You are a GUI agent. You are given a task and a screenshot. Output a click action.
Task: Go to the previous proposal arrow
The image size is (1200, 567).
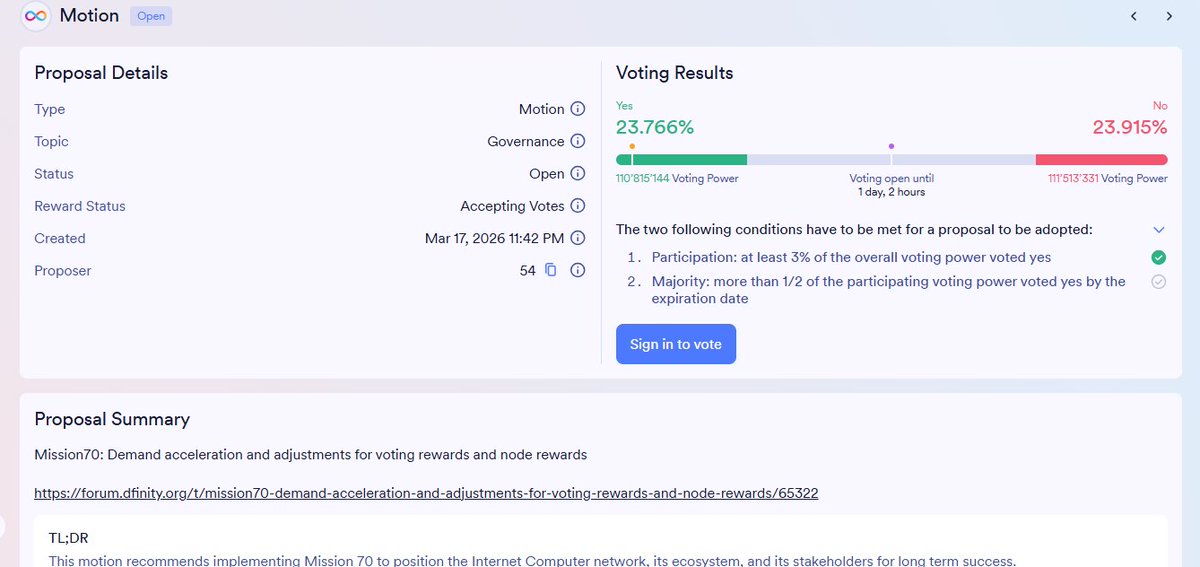(1134, 16)
